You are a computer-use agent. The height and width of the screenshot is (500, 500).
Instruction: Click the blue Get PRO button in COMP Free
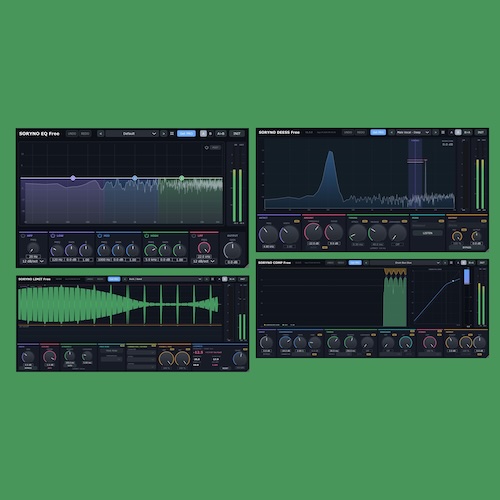(355, 263)
